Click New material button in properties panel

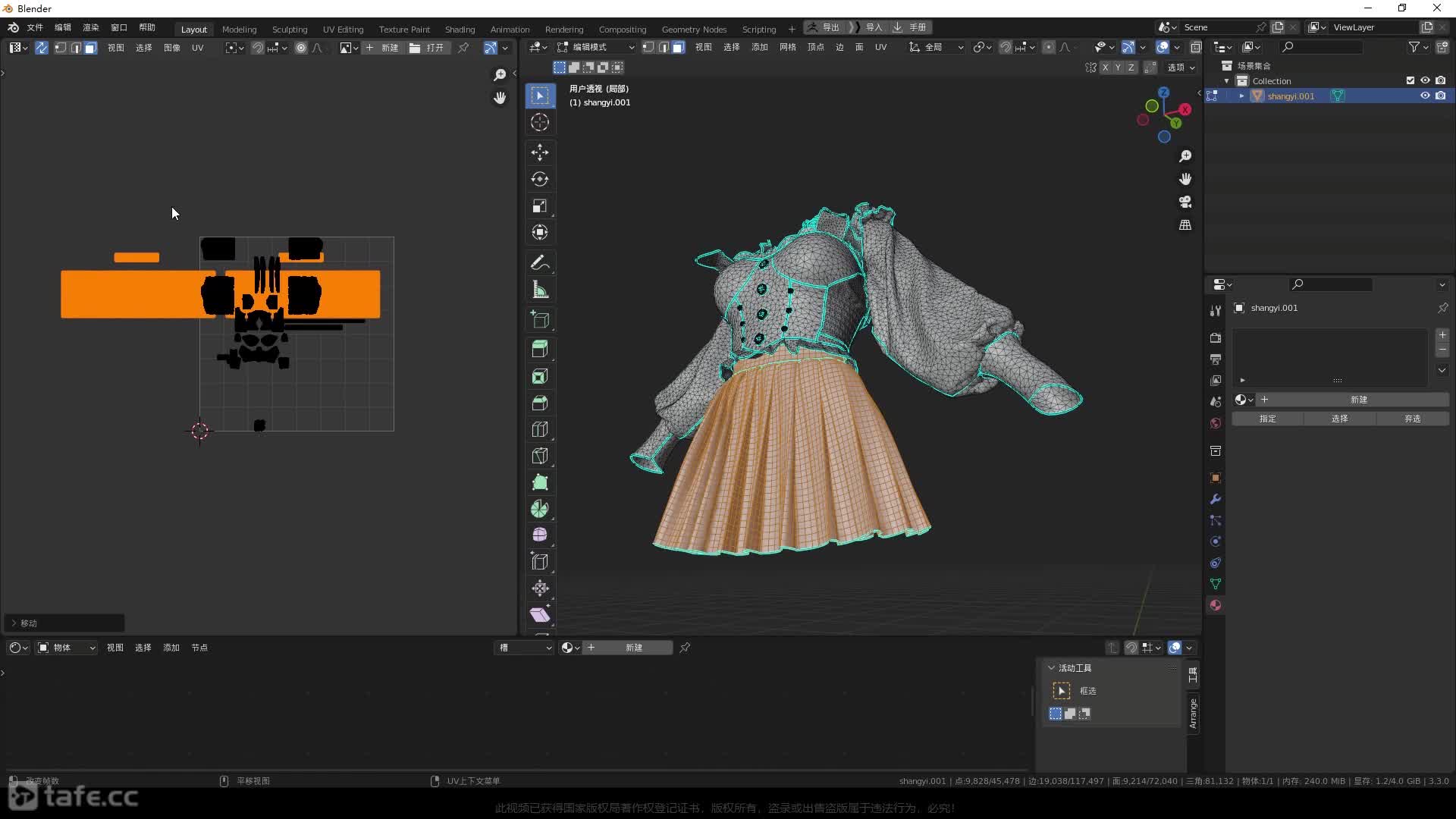click(x=1352, y=400)
